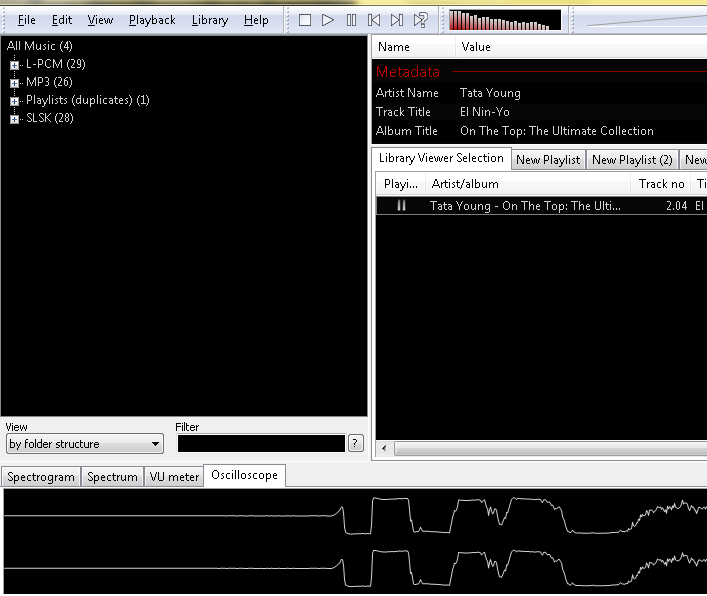Image resolution: width=707 pixels, height=596 pixels.
Task: Open the View menu
Action: (x=100, y=20)
